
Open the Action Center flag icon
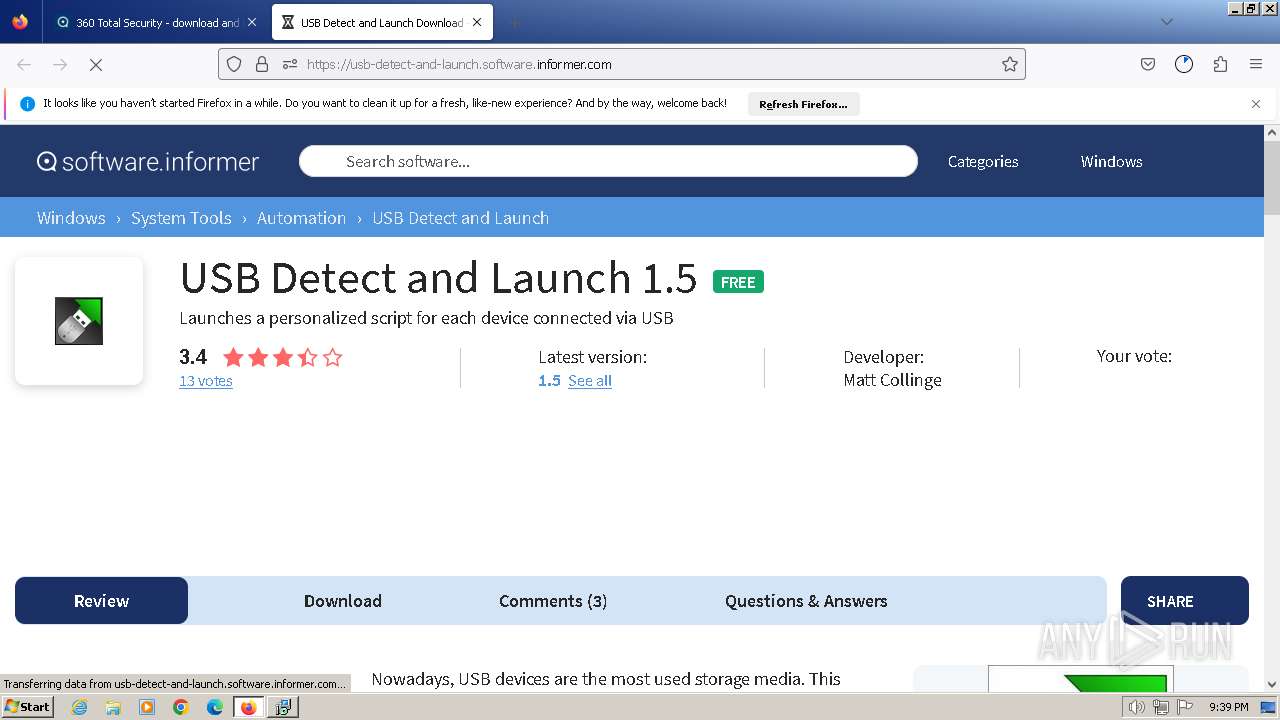[1185, 707]
